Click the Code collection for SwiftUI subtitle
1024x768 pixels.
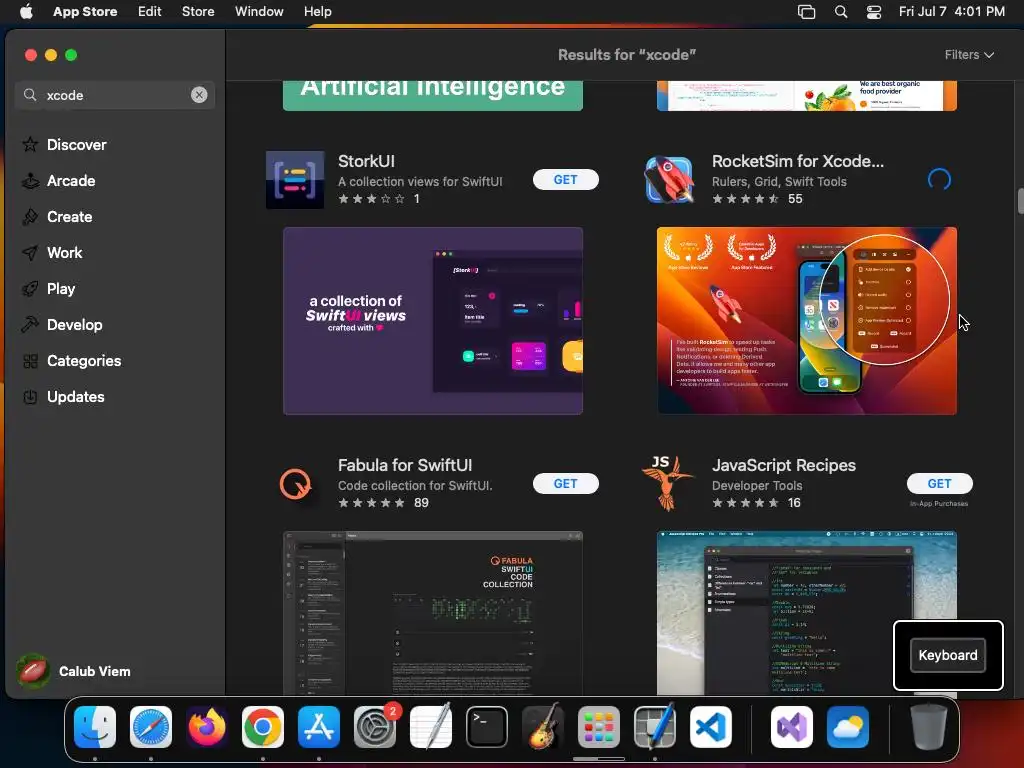(x=415, y=485)
